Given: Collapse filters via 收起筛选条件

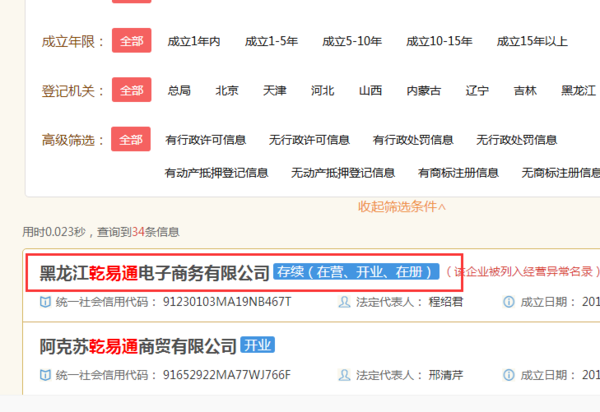Looking at the screenshot, I should click(402, 206).
